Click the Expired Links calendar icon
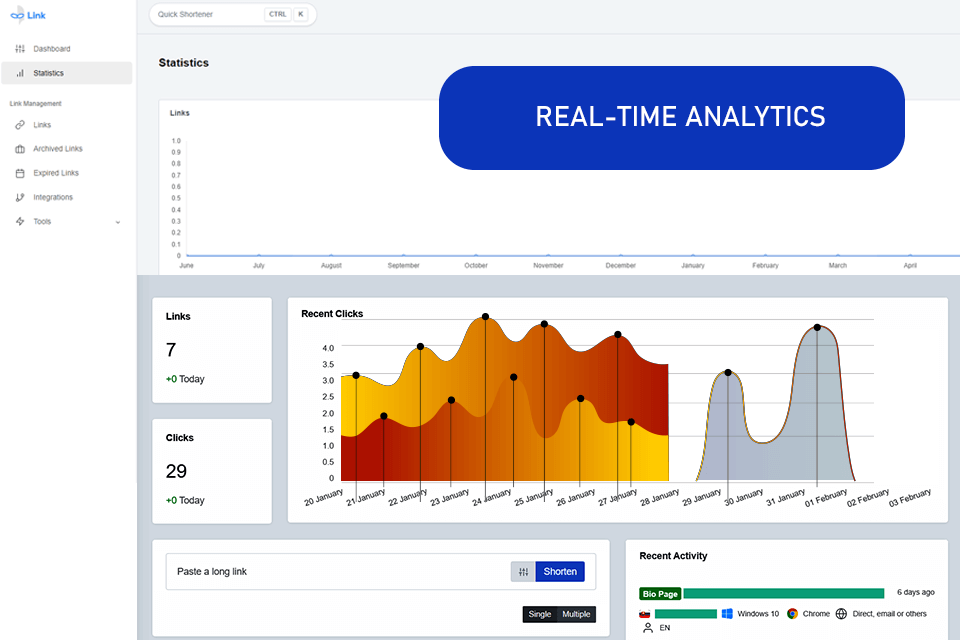 click(x=20, y=173)
